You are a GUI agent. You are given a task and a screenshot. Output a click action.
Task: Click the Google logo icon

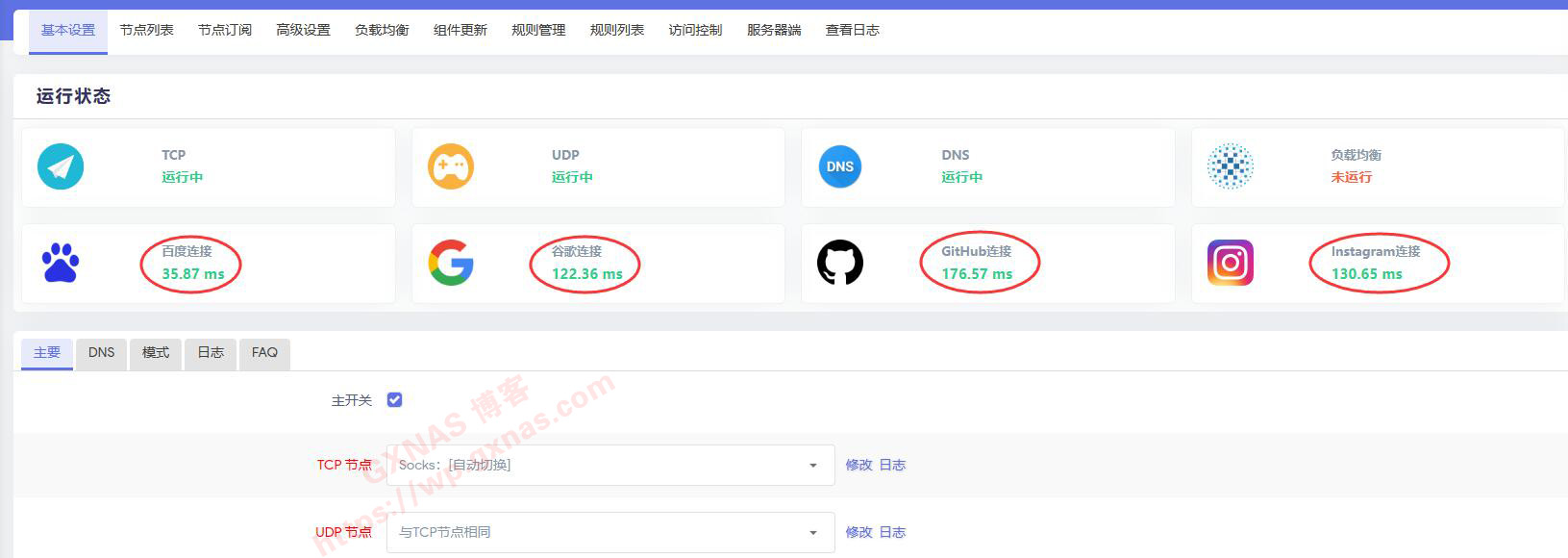tap(450, 263)
